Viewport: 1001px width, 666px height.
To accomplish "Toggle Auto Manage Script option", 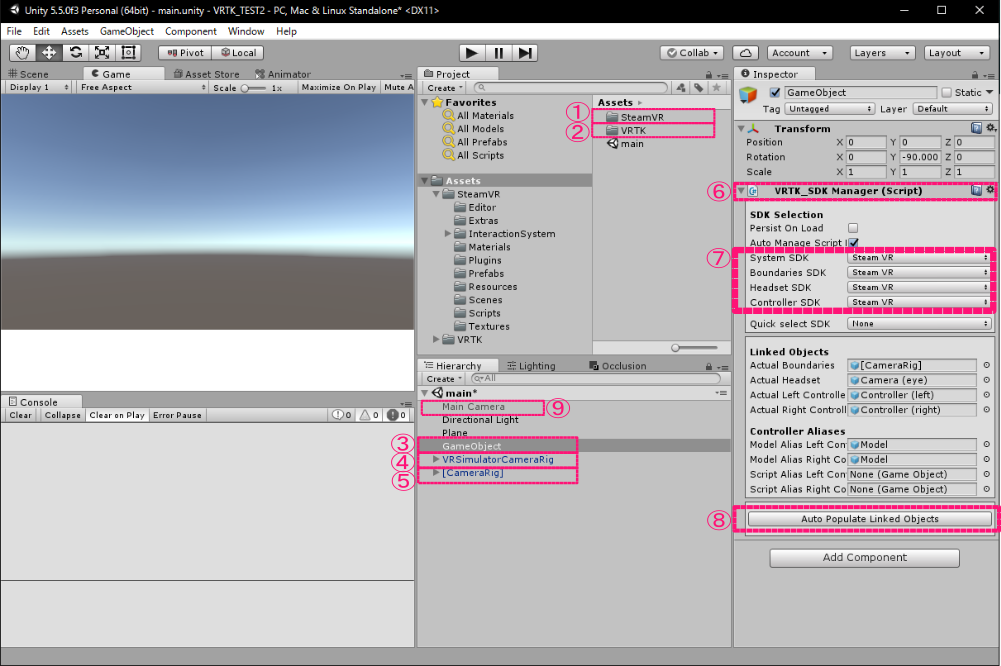I will tap(854, 243).
